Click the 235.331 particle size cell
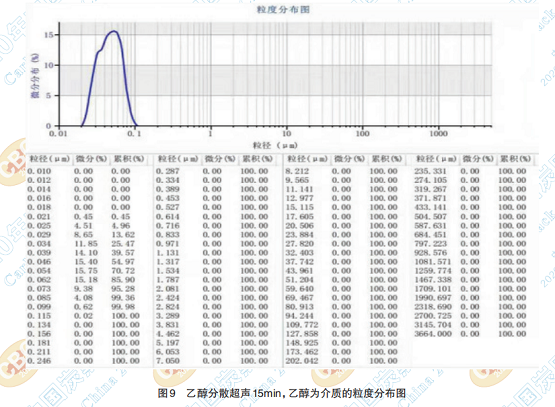This screenshot has height=407, width=555. tap(430, 171)
